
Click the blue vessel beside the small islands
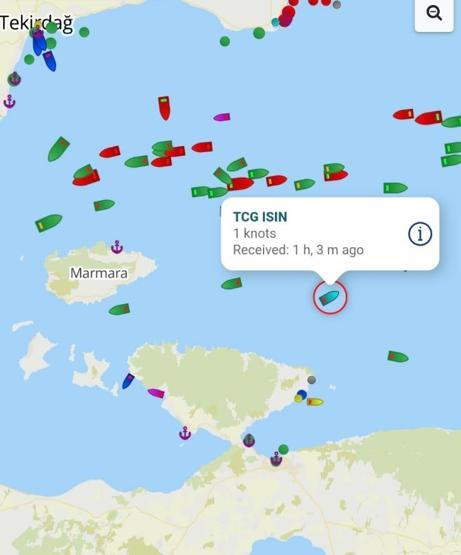128,381
